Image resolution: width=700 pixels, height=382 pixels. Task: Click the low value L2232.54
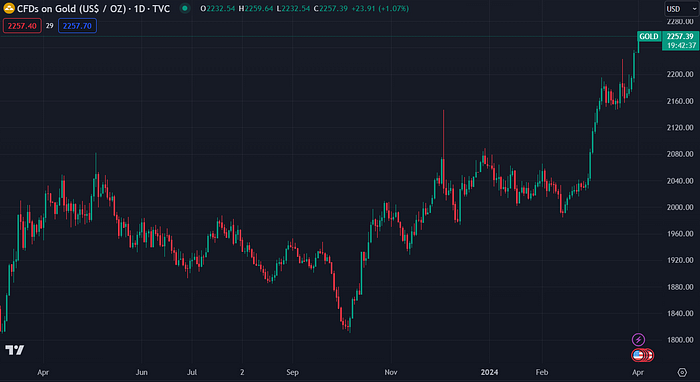293,8
